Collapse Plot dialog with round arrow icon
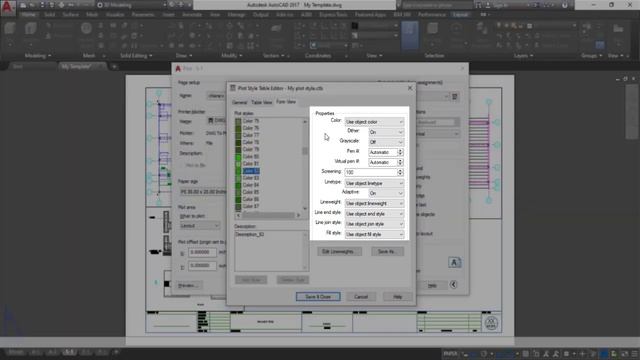640x360 pixels. (x=453, y=284)
